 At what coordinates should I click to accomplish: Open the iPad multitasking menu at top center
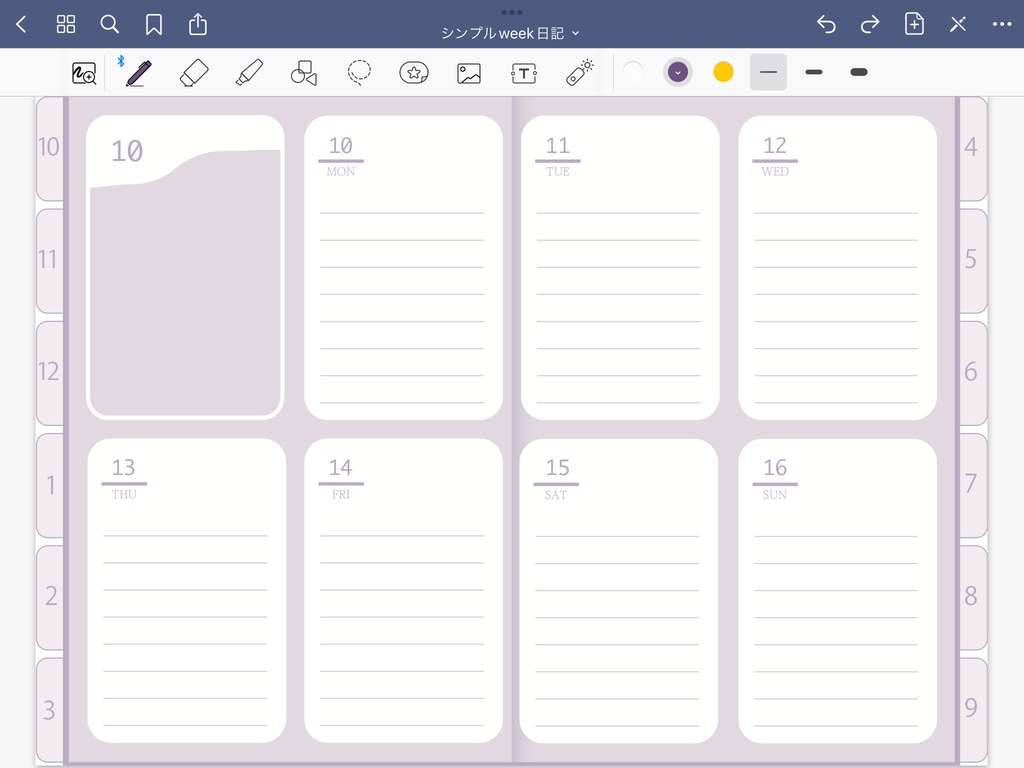pos(511,12)
